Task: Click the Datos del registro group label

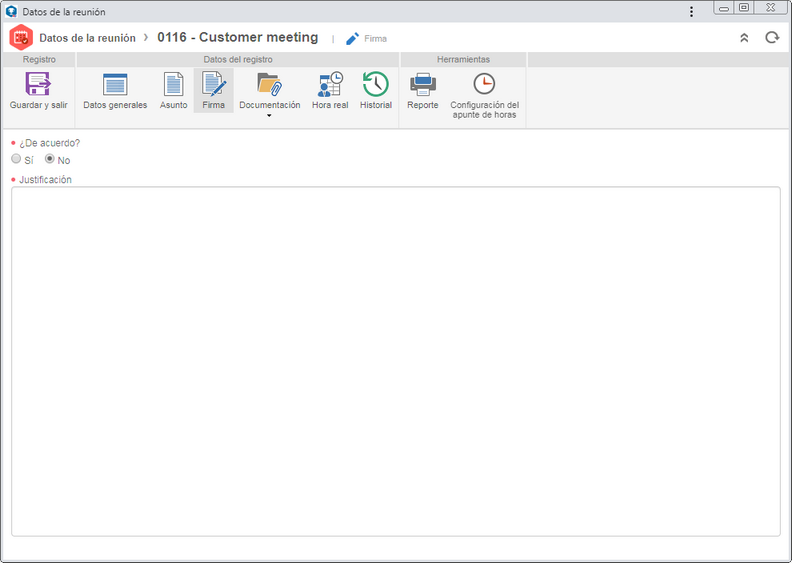Action: point(238,60)
